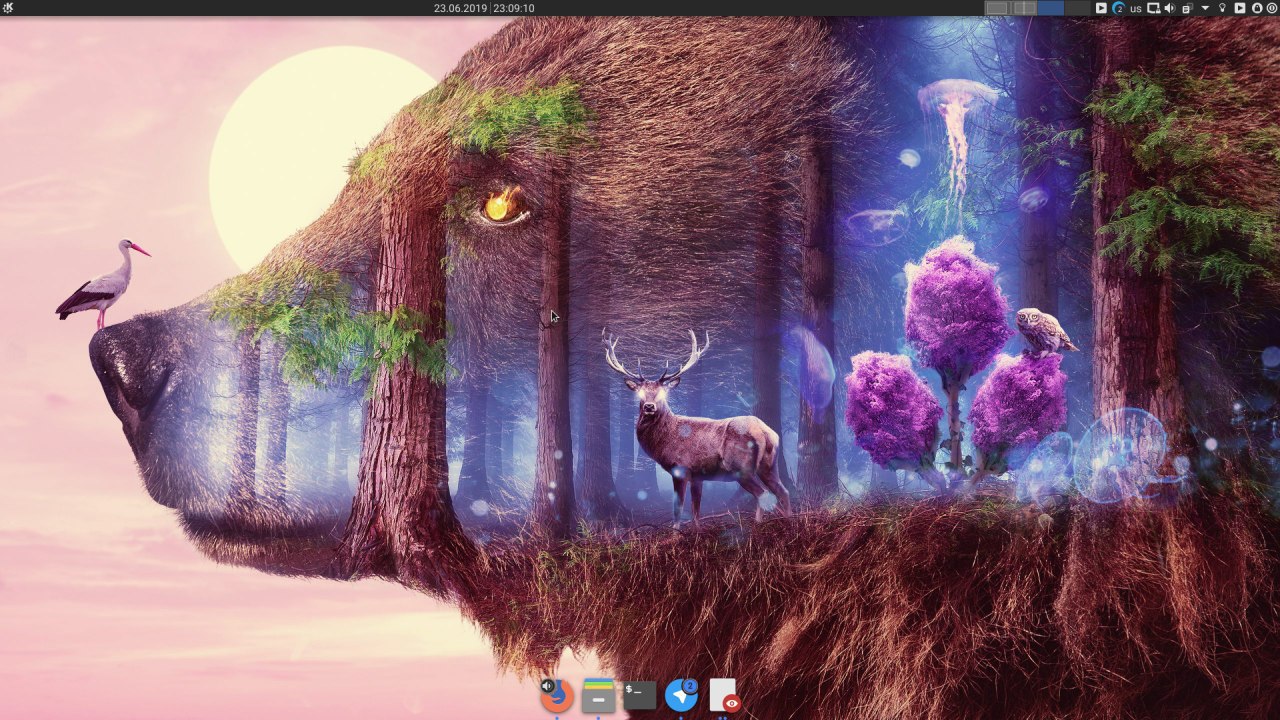This screenshot has height=720, width=1280.
Task: Lock the screen using the padlock icon
Action: pos(1257,8)
